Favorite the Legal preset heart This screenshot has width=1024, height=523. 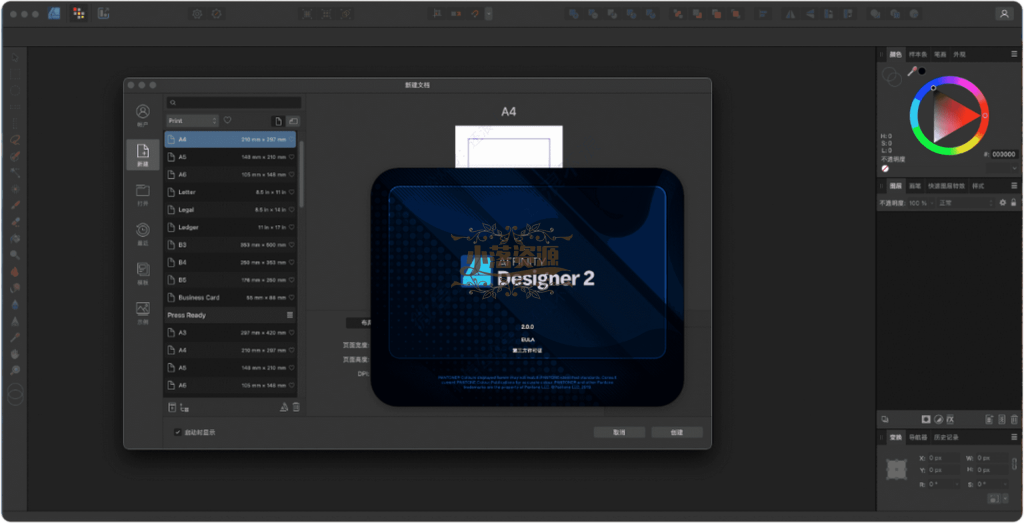click(x=291, y=210)
